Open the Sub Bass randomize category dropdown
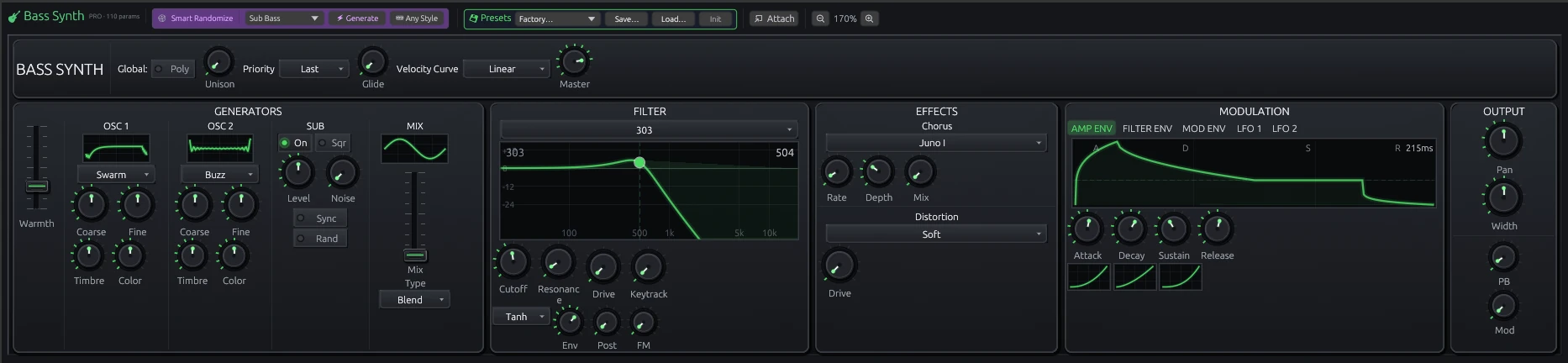Image resolution: width=1568 pixels, height=363 pixels. [x=283, y=18]
